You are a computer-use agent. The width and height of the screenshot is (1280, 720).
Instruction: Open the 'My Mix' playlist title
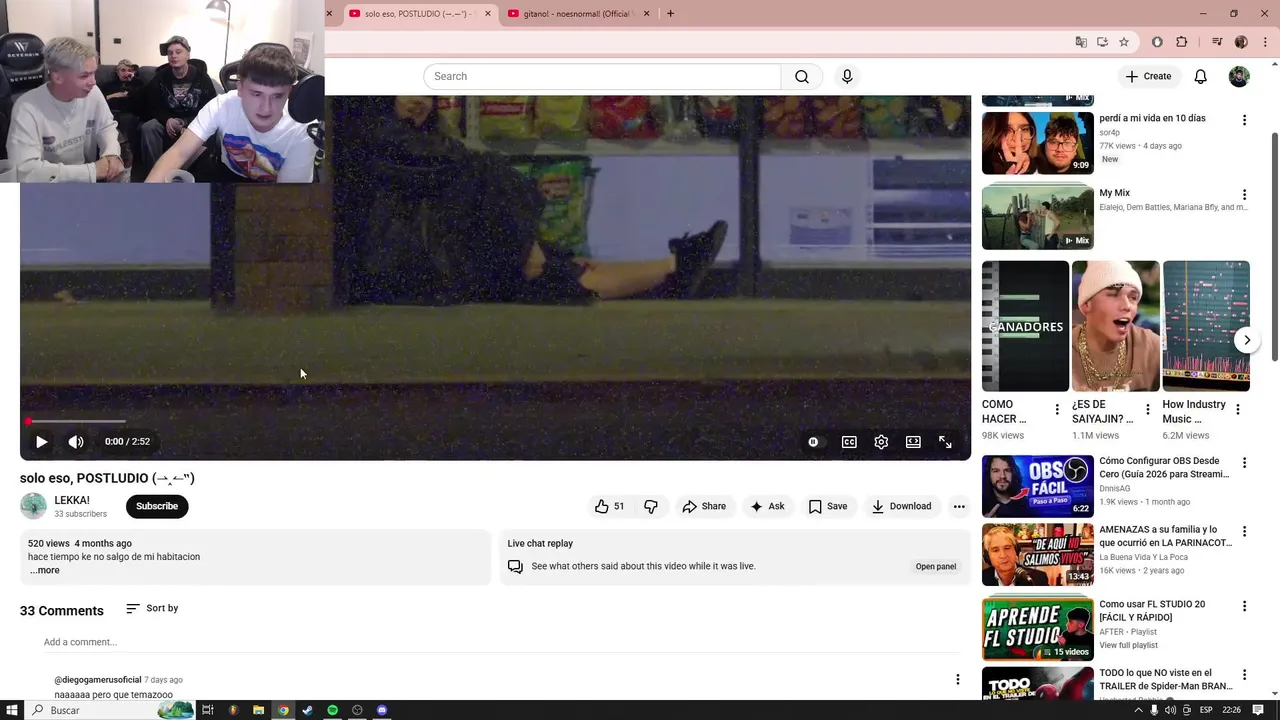1114,193
